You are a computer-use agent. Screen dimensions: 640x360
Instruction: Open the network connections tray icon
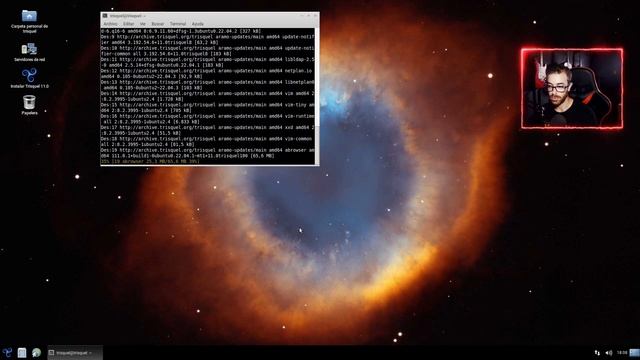point(597,353)
